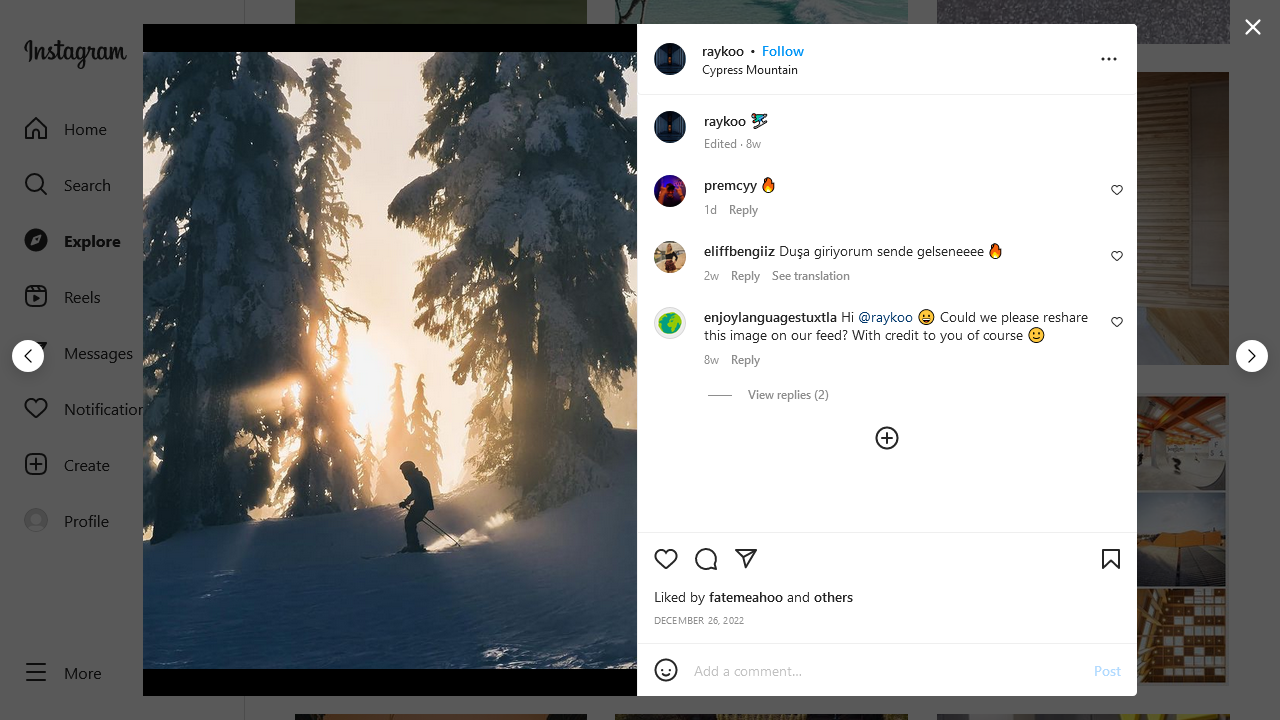The height and width of the screenshot is (720, 1280).
Task: Open raykoo avatar beside caption
Action: [670, 127]
